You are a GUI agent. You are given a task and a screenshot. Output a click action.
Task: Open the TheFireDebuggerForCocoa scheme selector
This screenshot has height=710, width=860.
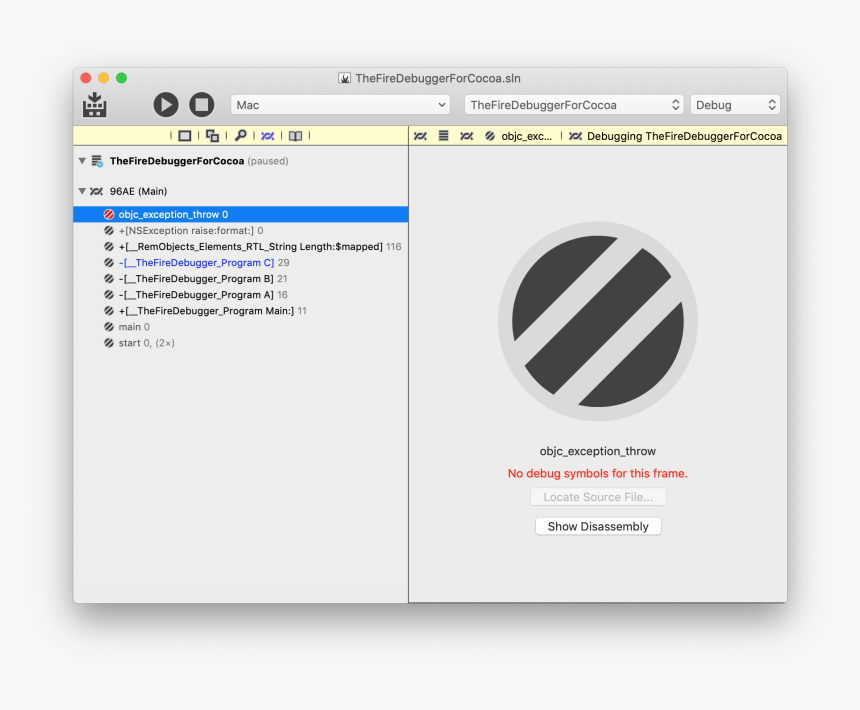click(x=573, y=104)
